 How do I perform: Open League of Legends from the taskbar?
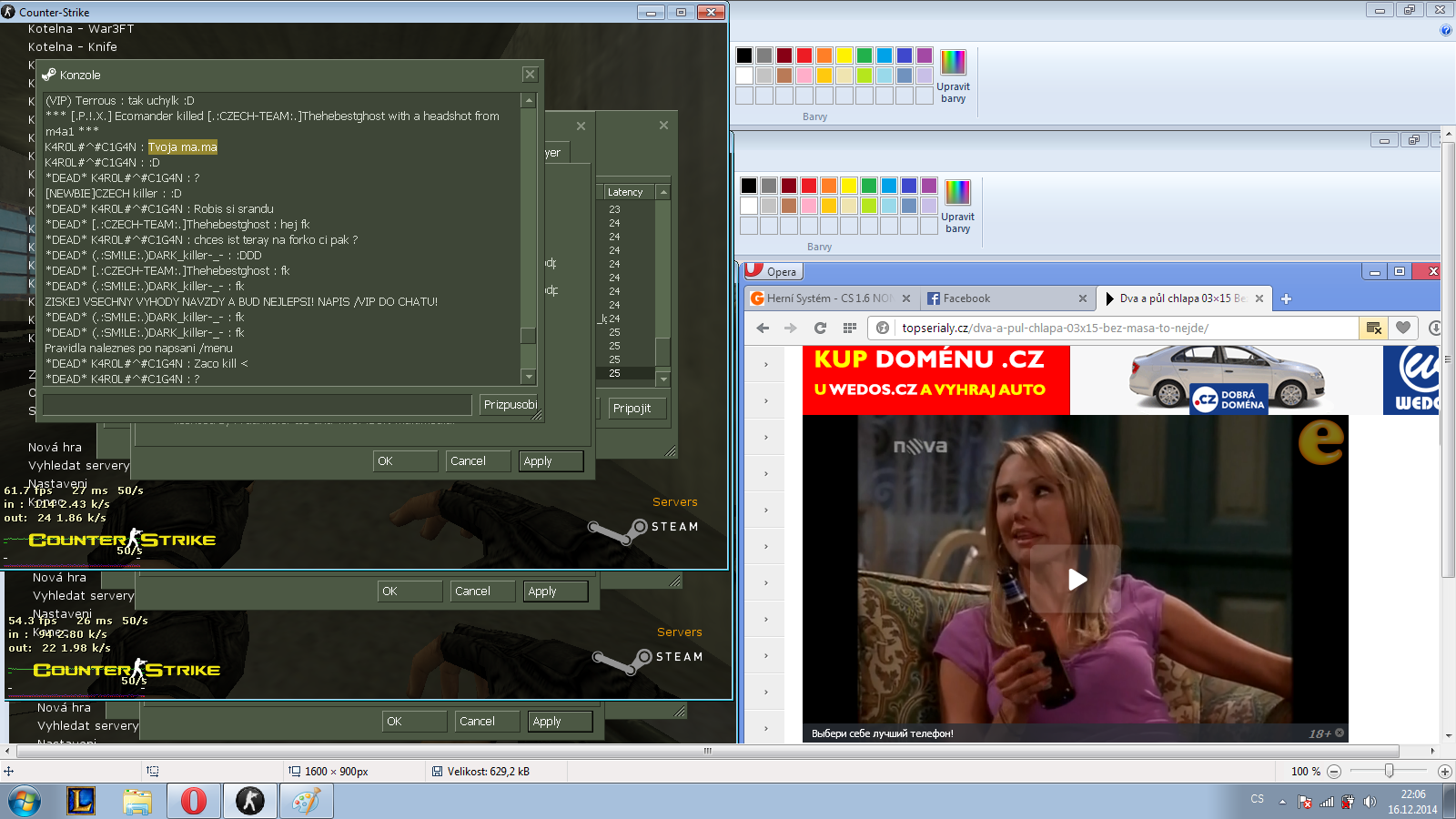tap(81, 801)
